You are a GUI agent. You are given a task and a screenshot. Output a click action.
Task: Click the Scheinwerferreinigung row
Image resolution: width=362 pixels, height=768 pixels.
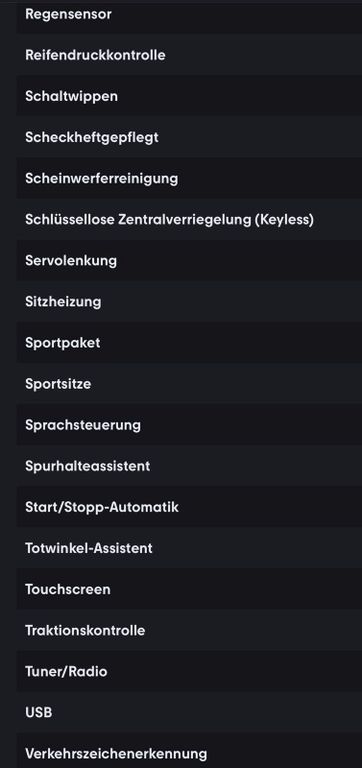[189, 178]
